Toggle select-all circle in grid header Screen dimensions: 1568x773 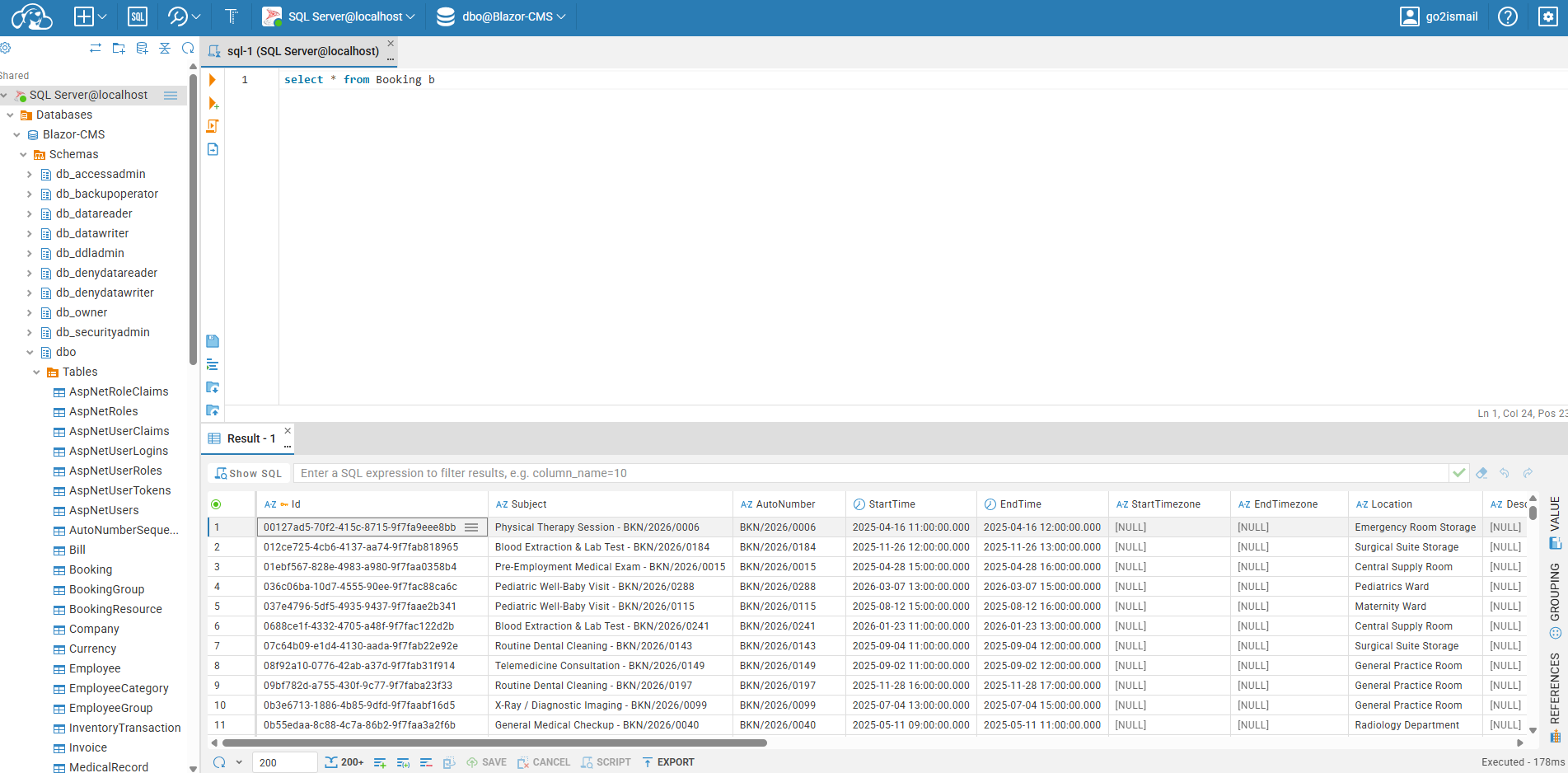[216, 504]
